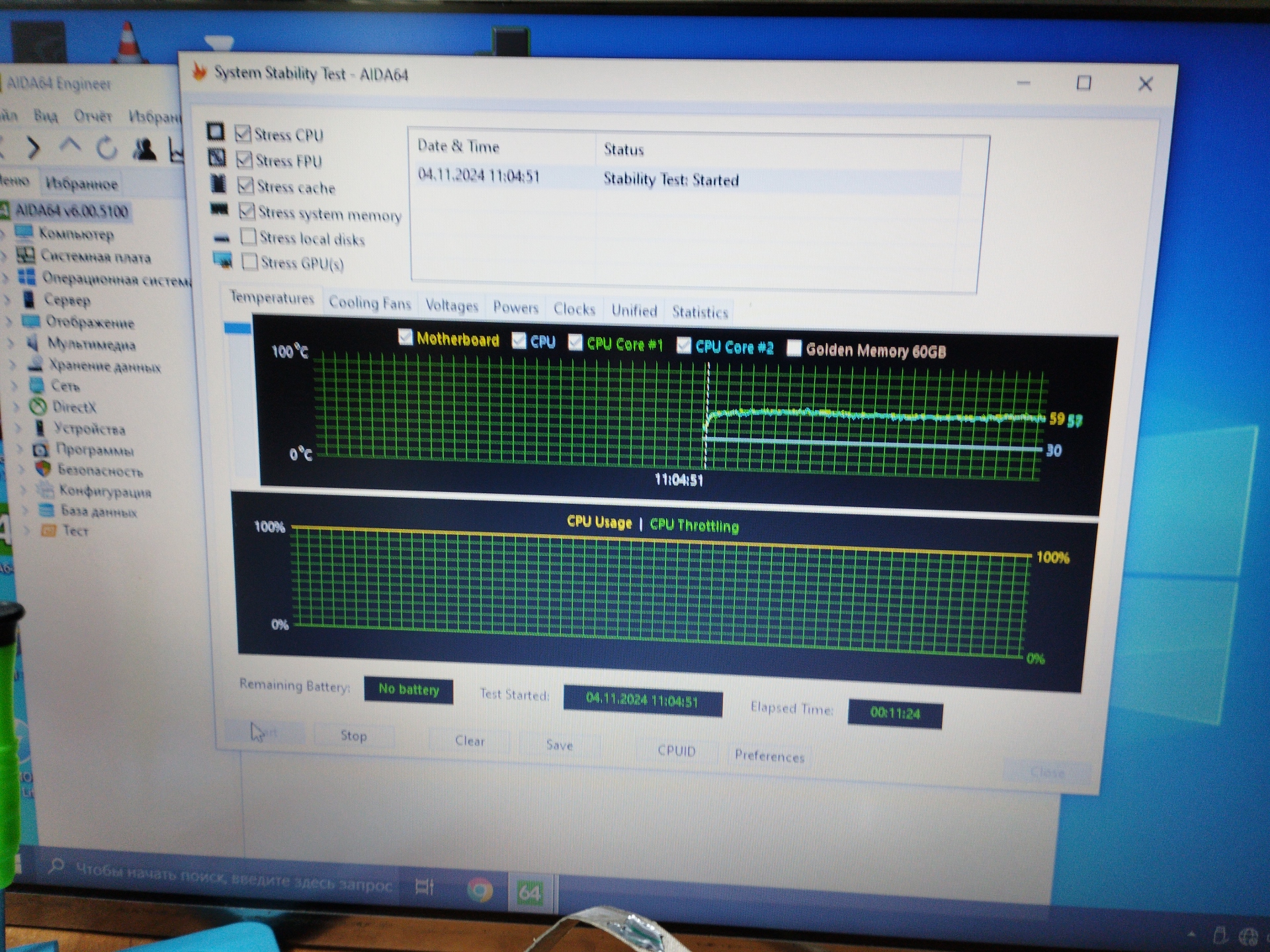This screenshot has height=952, width=1270.
Task: Open the Отчёт menu in AIDA64 Engineer
Action: 93,116
